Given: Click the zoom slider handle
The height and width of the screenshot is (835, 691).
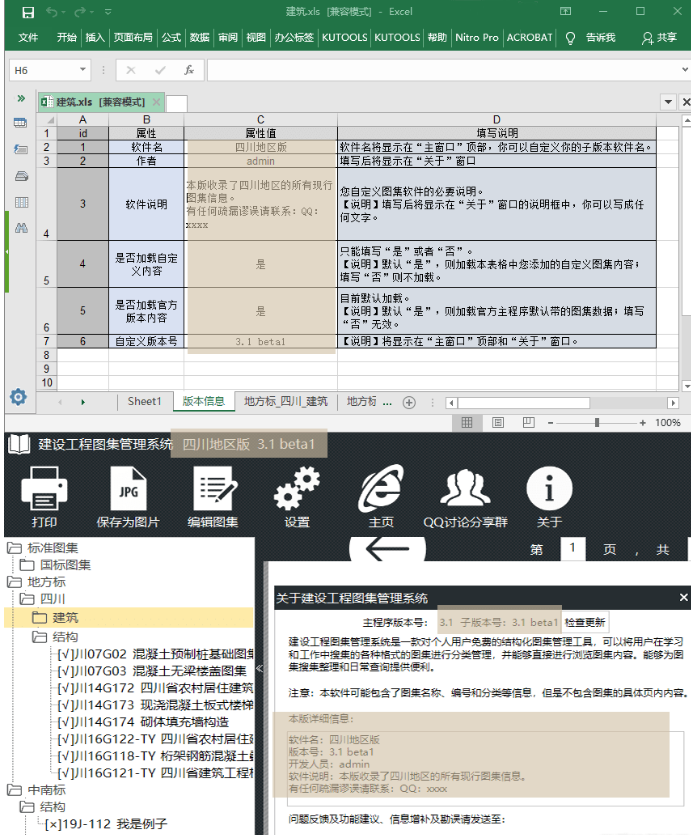Looking at the screenshot, I should [597, 422].
